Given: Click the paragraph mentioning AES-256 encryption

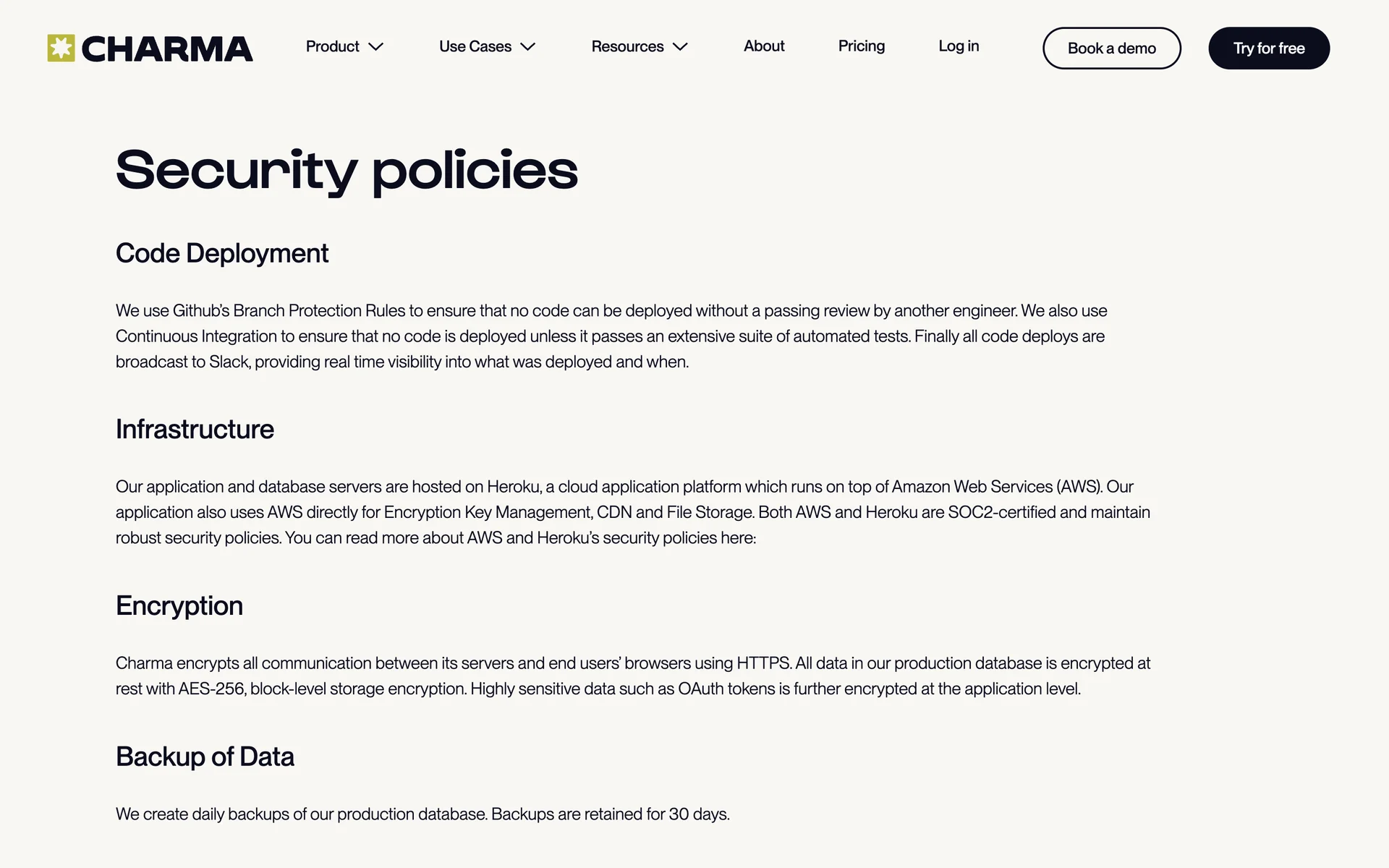Looking at the screenshot, I should pyautogui.click(x=632, y=676).
